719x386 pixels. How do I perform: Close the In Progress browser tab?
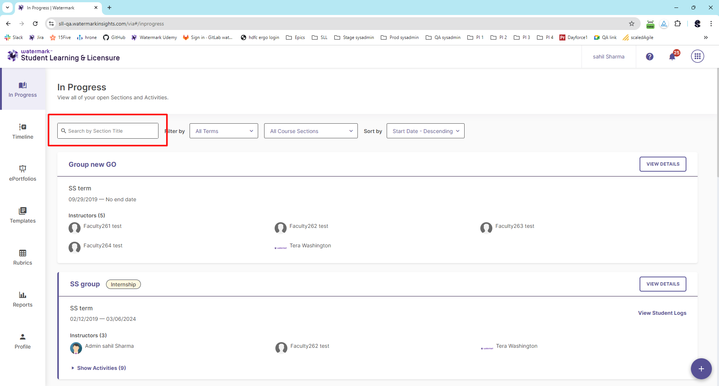click(x=95, y=8)
